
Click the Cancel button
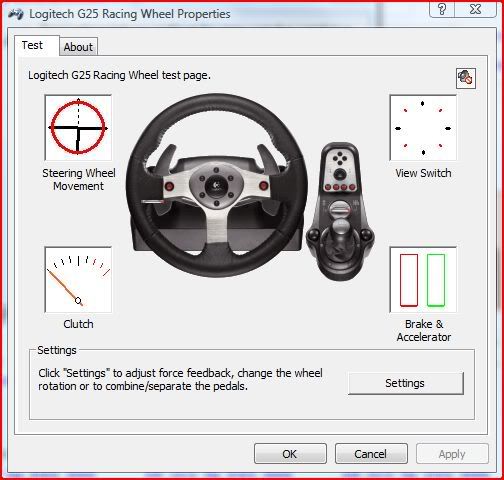click(x=371, y=454)
